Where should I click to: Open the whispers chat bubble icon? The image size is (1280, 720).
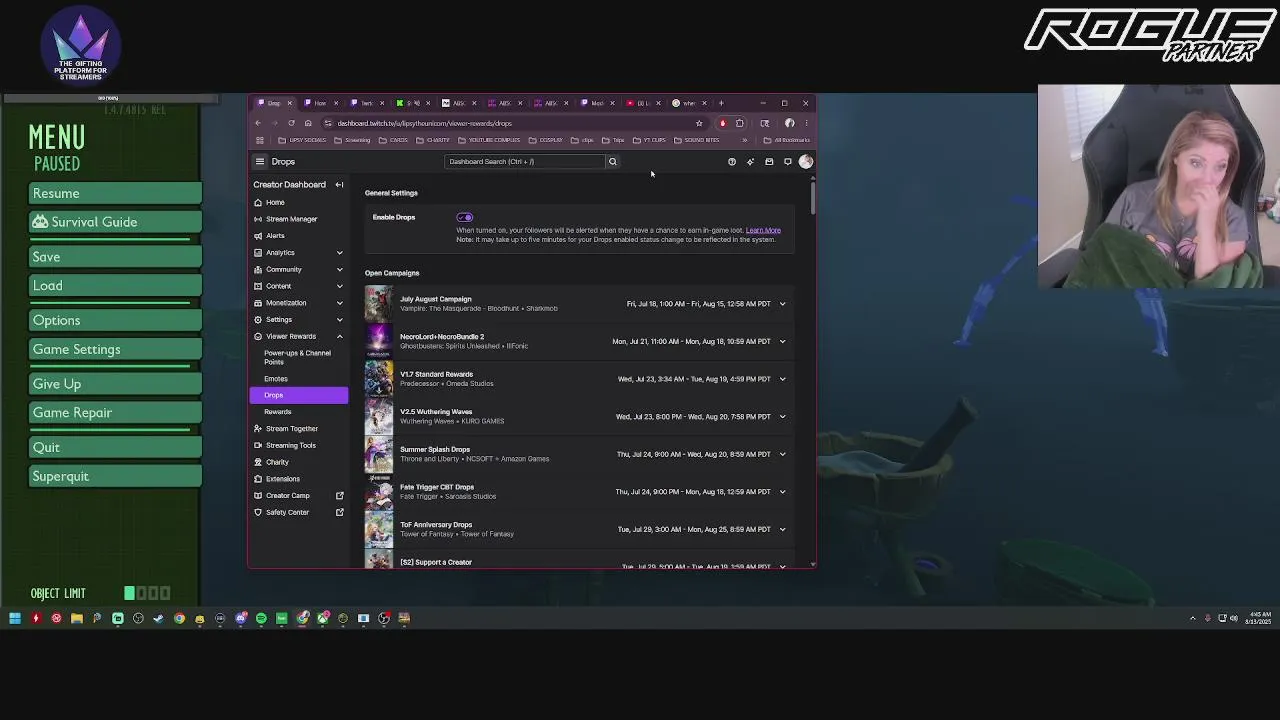click(788, 162)
